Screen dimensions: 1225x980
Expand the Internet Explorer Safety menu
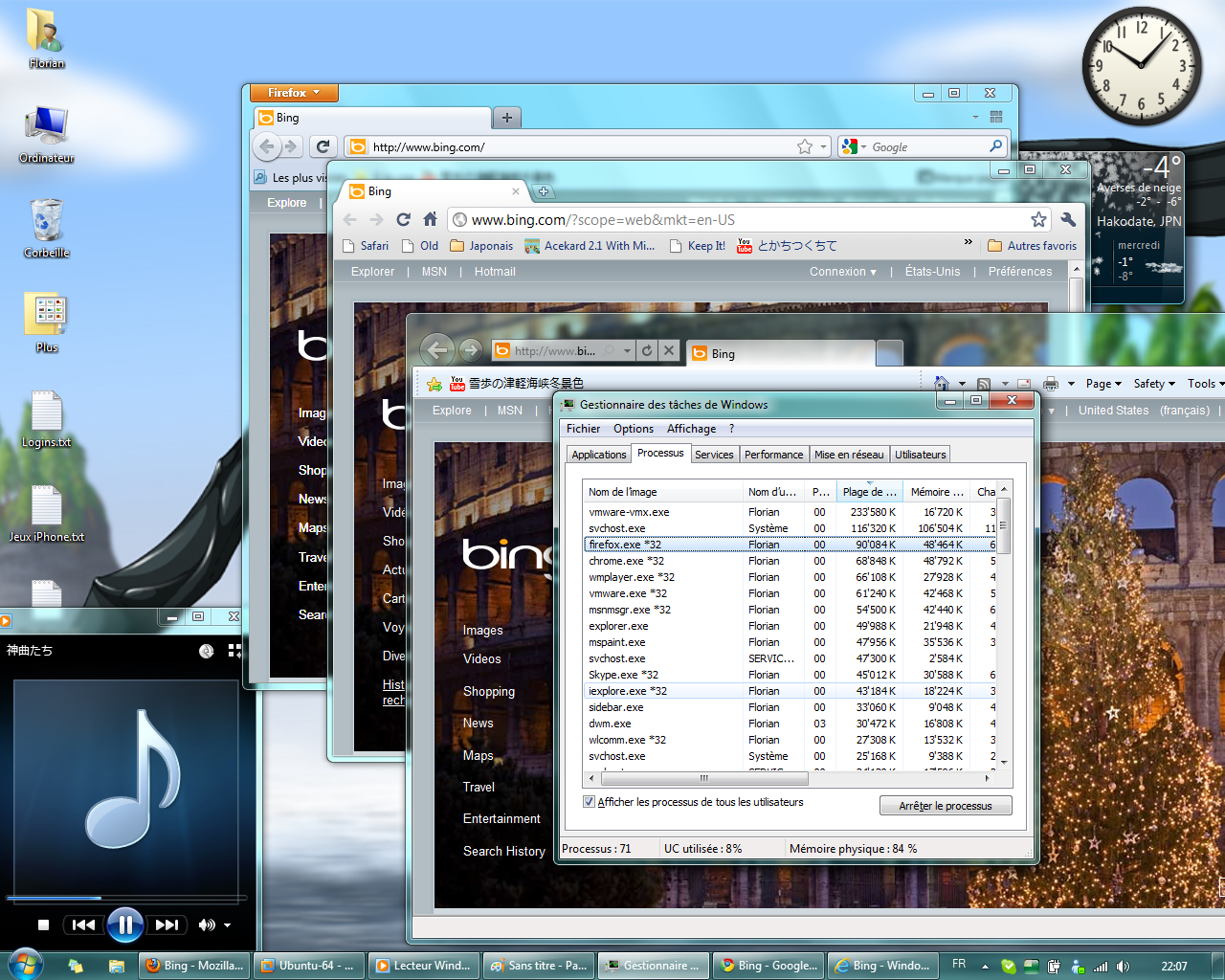tap(1153, 384)
